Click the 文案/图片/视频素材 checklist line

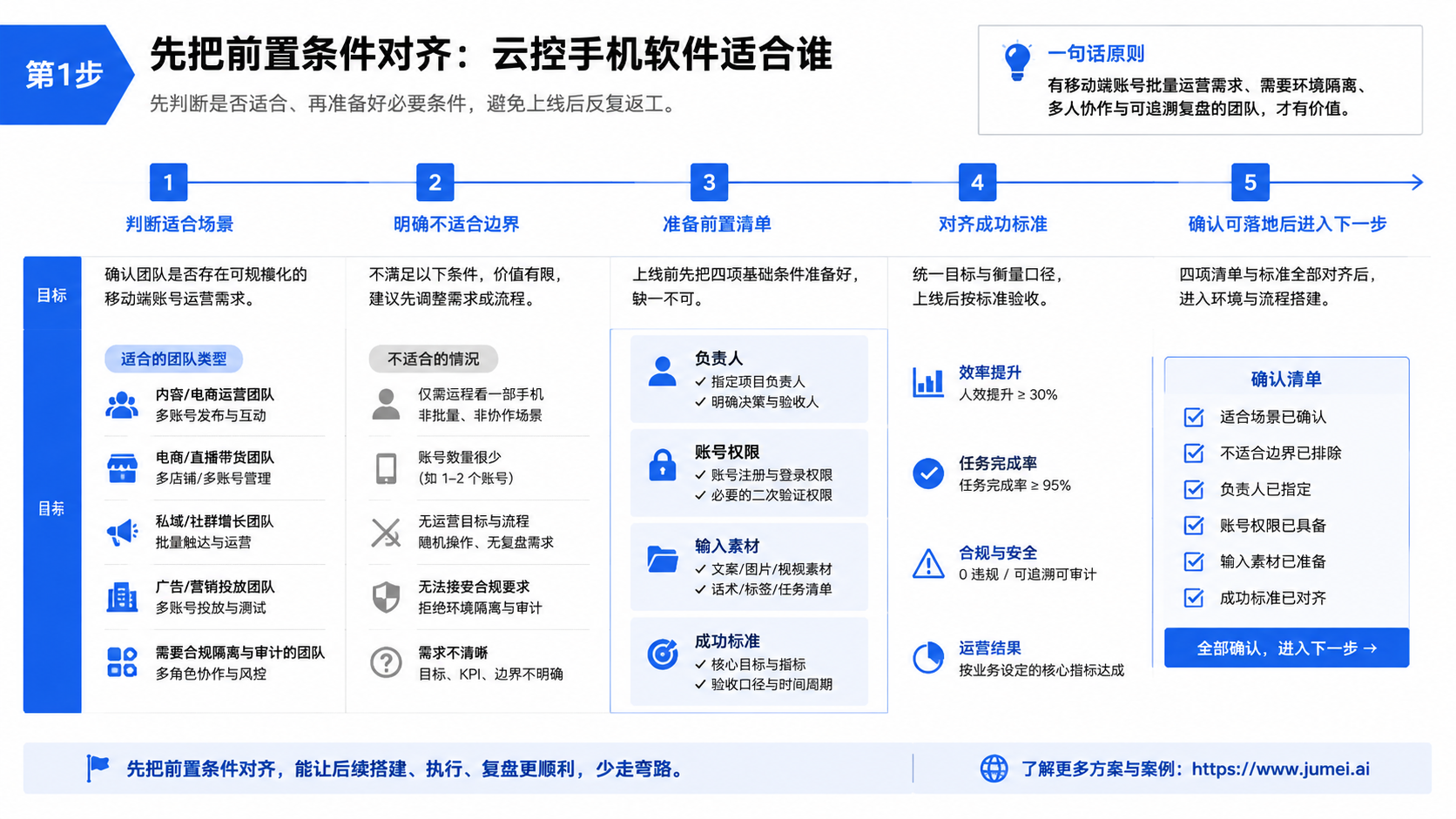(764, 569)
